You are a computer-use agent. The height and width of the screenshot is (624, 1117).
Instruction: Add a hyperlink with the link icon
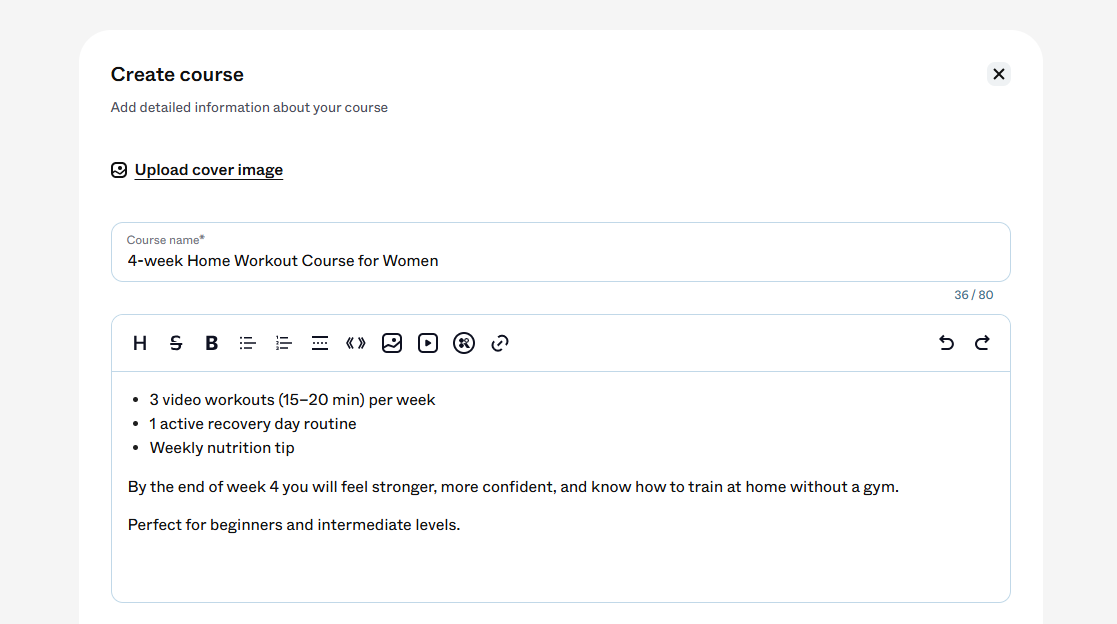[500, 343]
